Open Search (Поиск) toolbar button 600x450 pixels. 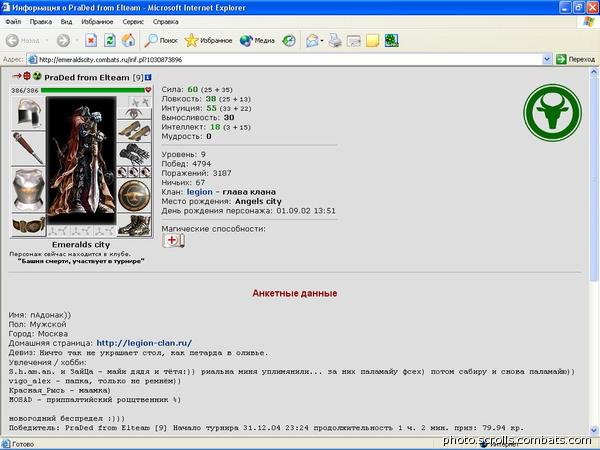point(161,40)
